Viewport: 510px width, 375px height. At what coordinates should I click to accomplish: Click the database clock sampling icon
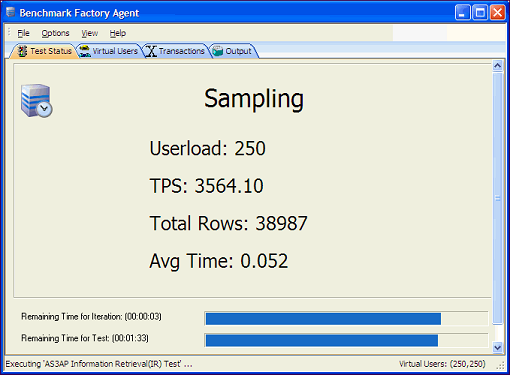pyautogui.click(x=36, y=101)
